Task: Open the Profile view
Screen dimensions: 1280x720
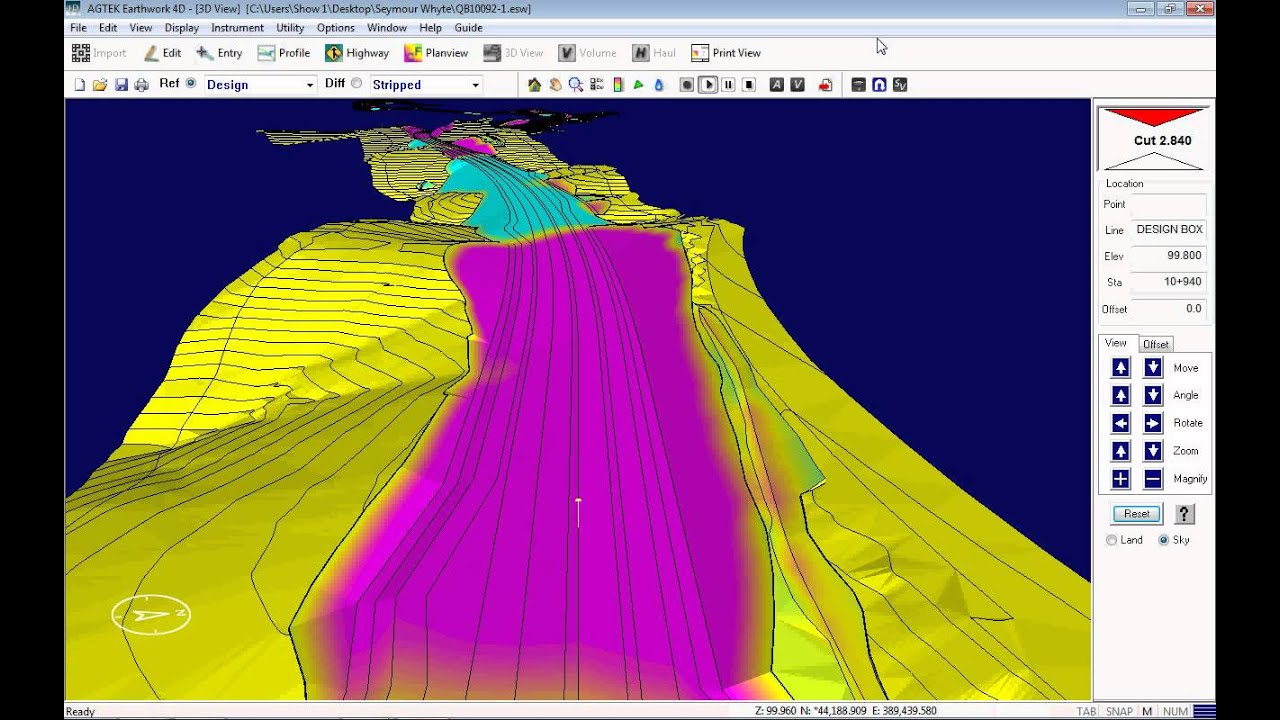Action: (x=284, y=53)
